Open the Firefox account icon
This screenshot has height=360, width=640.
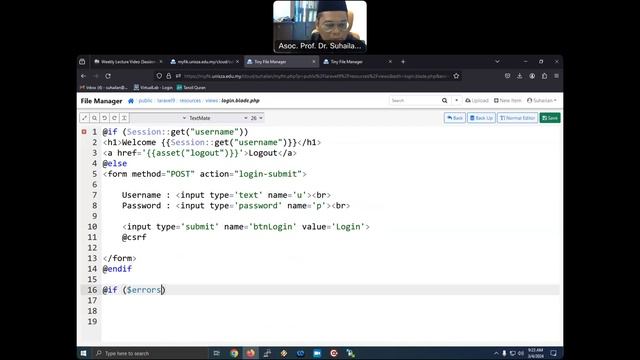point(532,76)
